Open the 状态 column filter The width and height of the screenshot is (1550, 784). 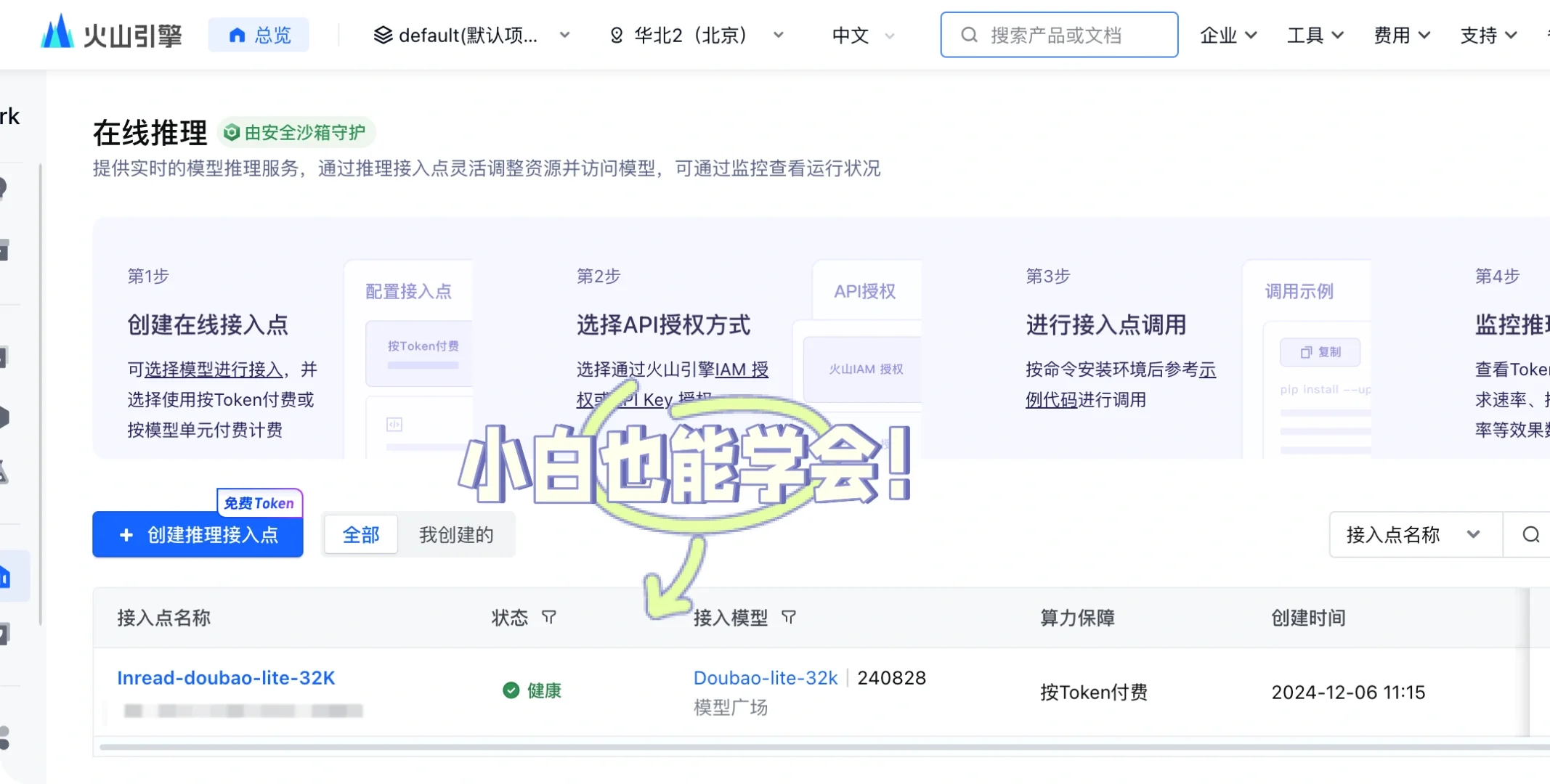pyautogui.click(x=549, y=617)
